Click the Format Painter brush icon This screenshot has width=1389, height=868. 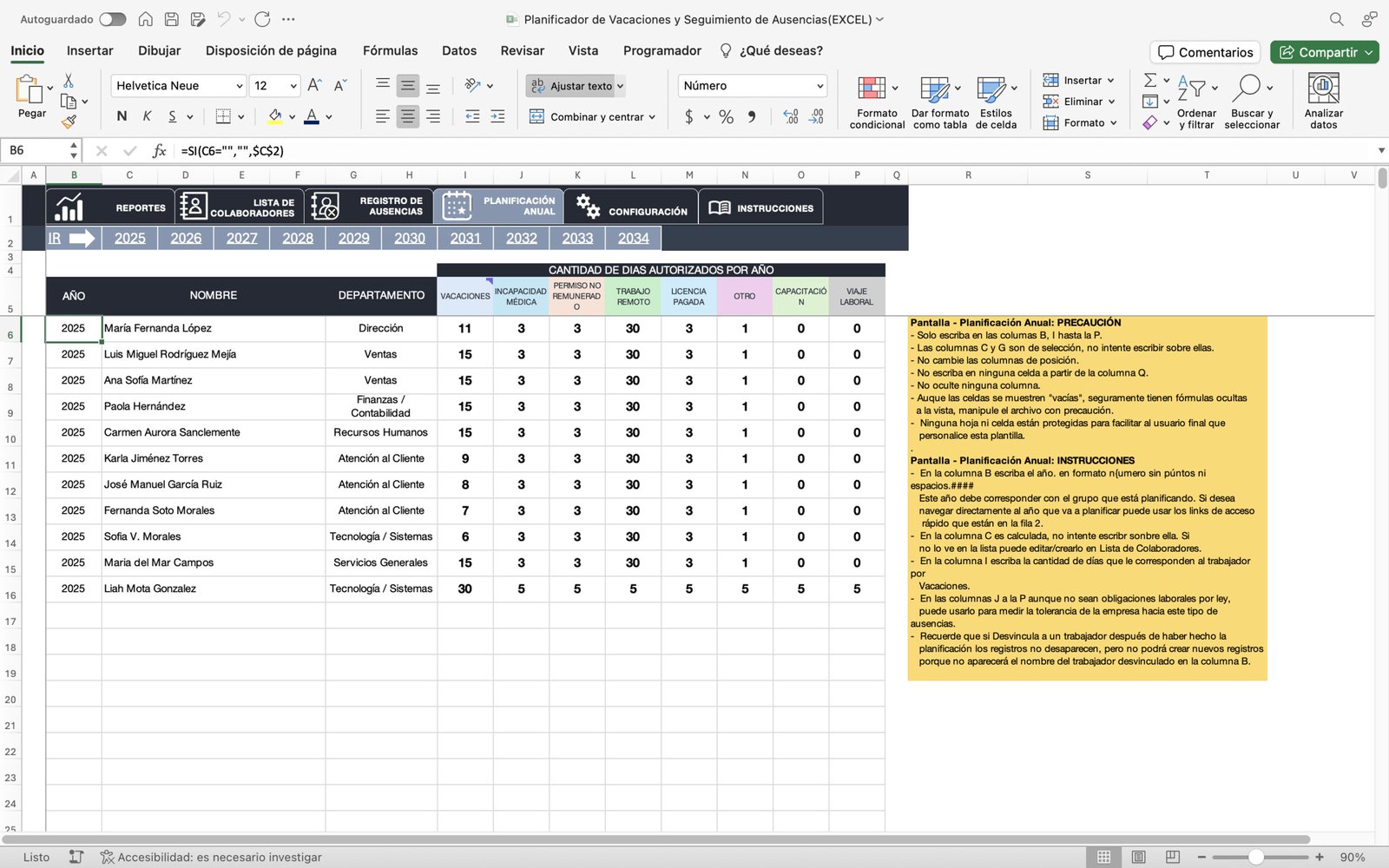[x=69, y=122]
